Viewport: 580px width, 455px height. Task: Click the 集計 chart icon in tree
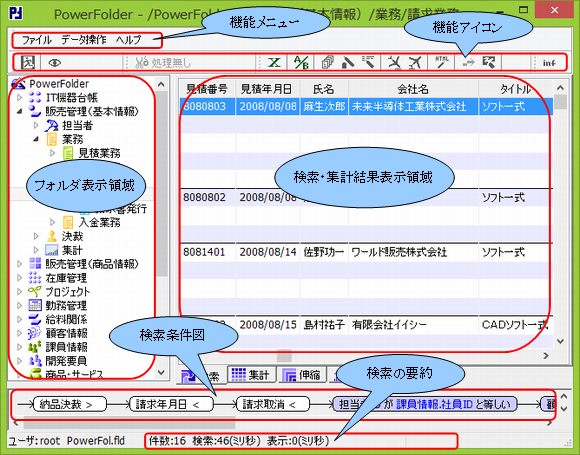[52, 250]
